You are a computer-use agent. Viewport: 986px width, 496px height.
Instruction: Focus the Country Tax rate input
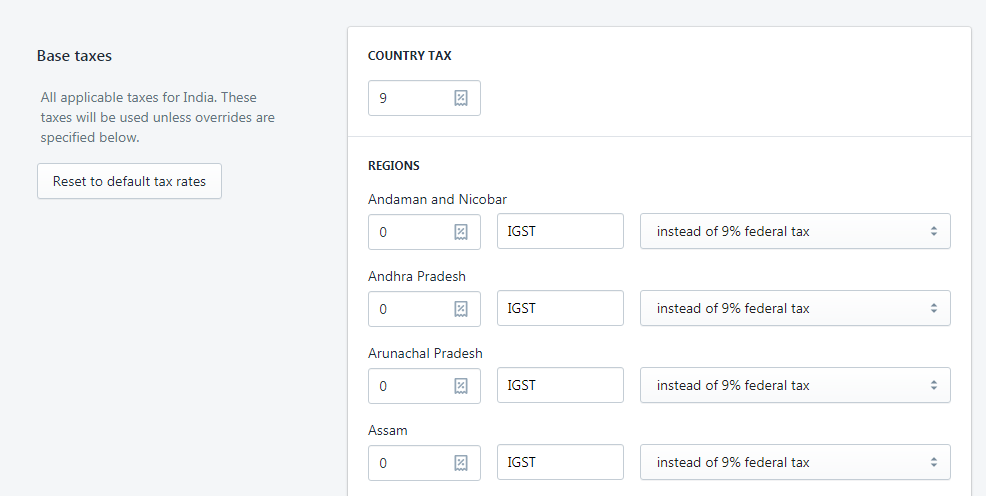pos(410,98)
